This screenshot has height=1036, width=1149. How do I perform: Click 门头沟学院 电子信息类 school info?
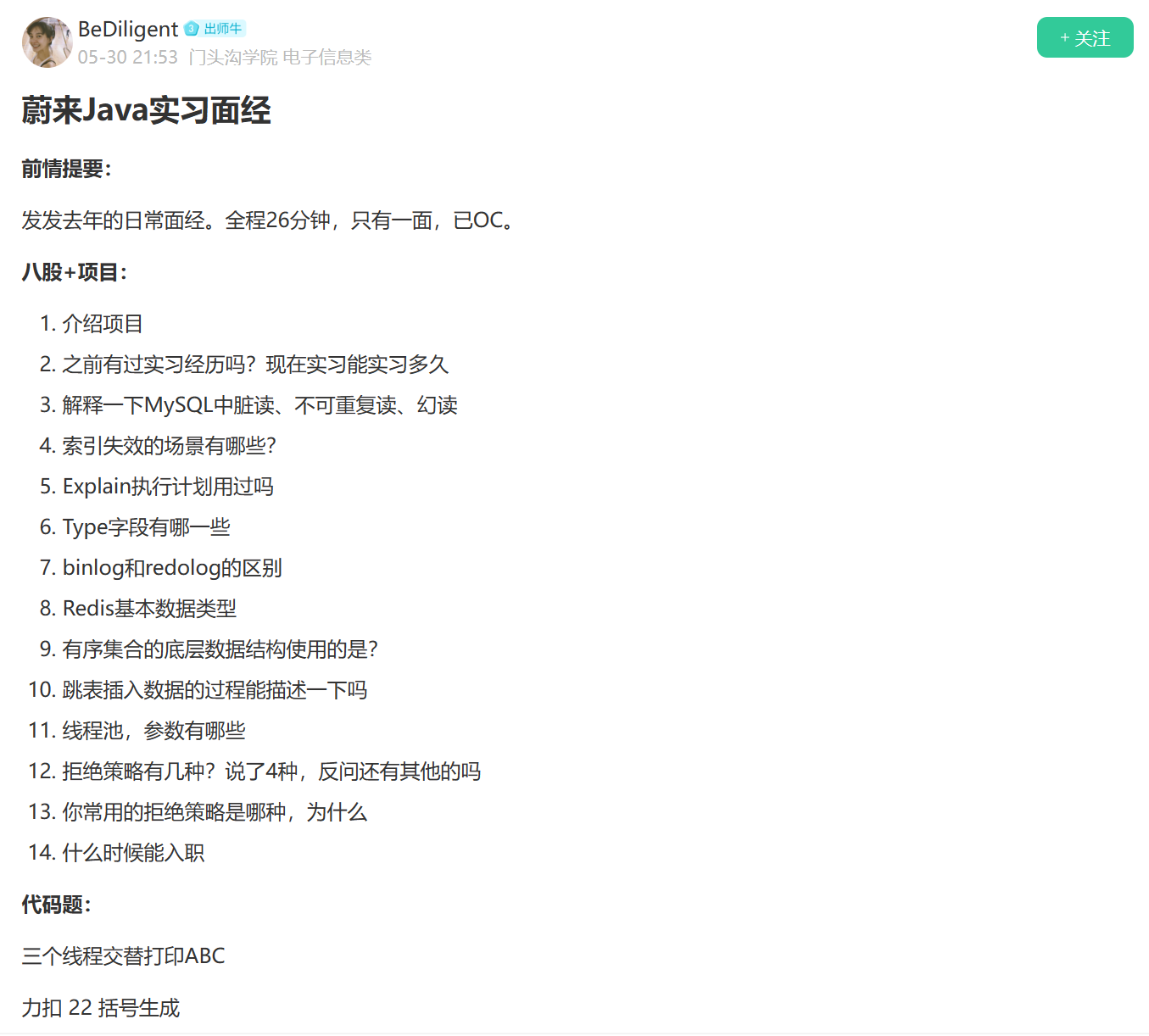tap(280, 57)
